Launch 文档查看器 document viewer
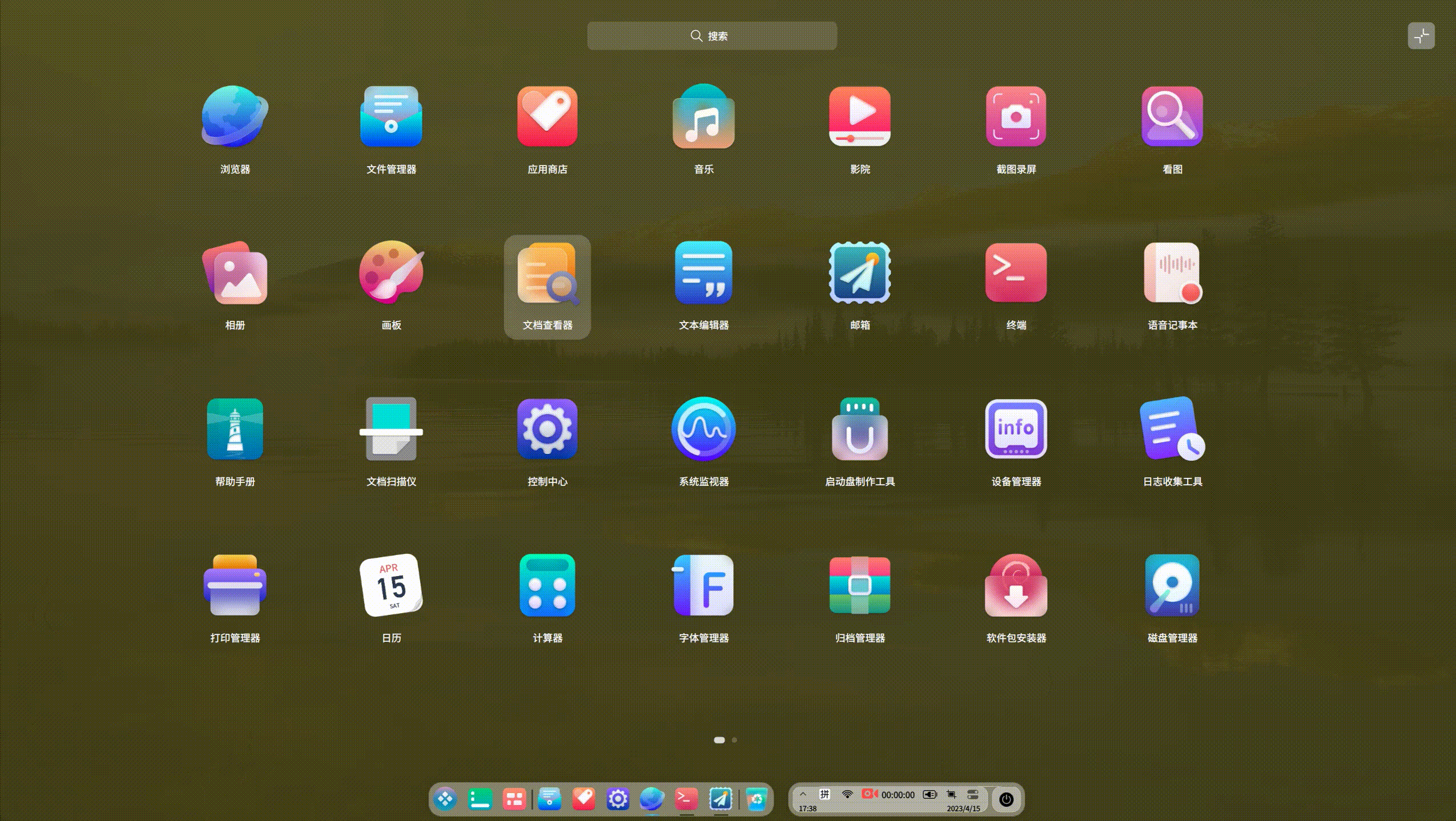 tap(547, 274)
